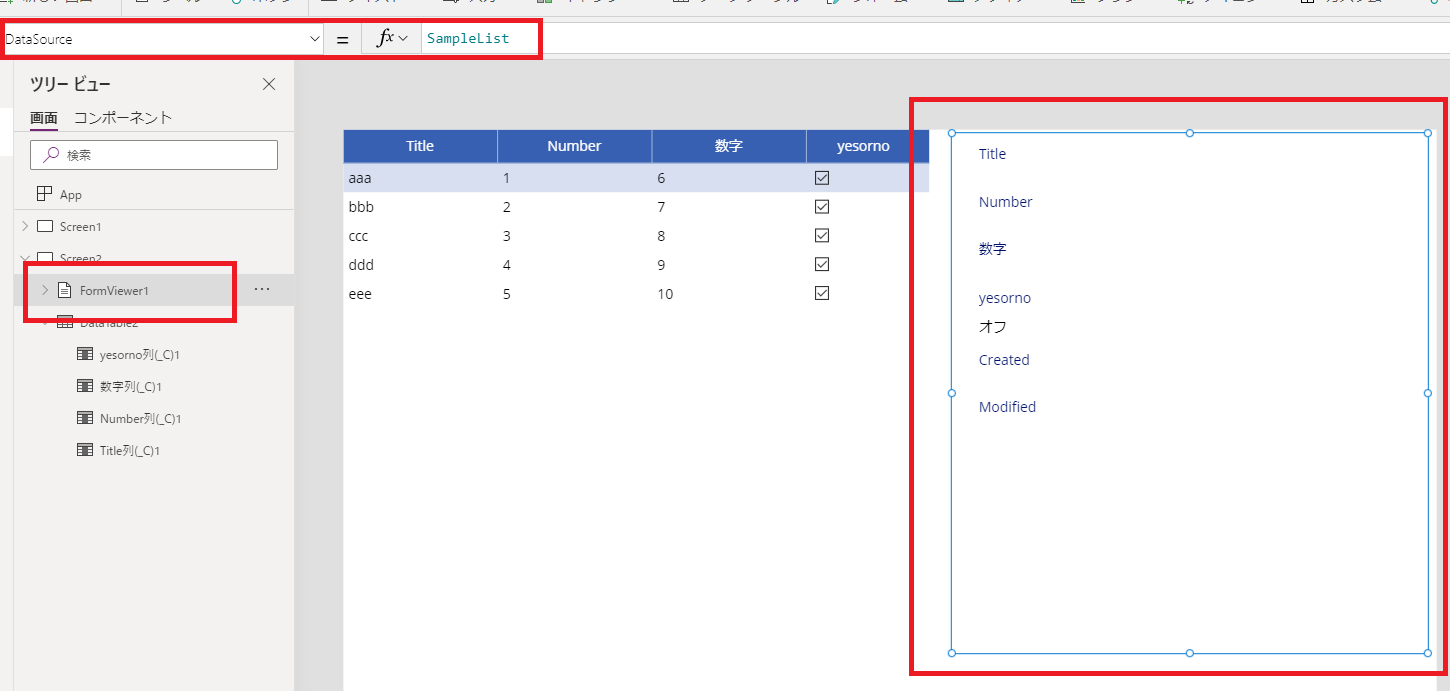Click the document icon beside FormViewer1

63,289
